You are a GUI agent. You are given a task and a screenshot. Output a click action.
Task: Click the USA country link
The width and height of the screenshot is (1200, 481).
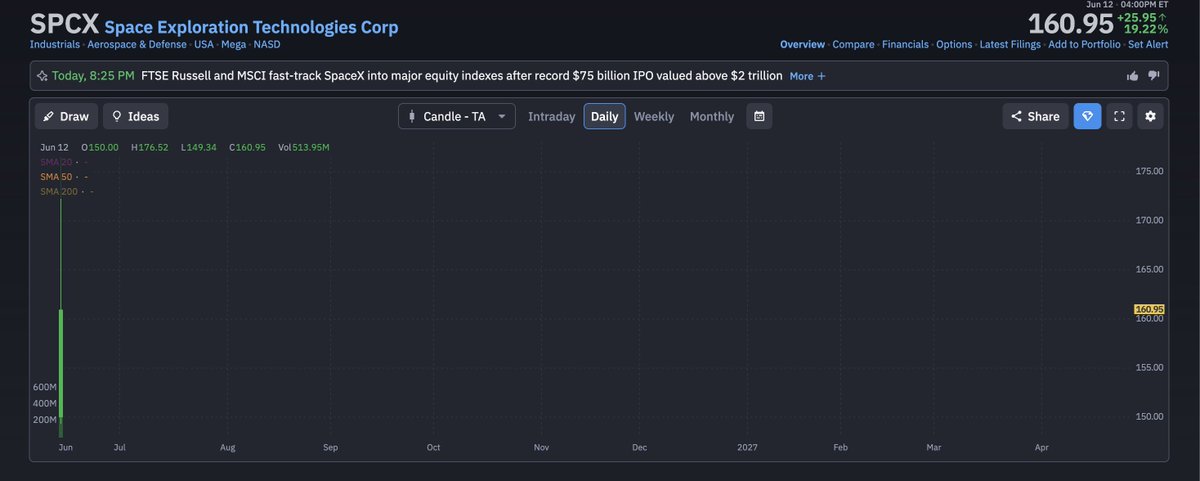pyautogui.click(x=205, y=45)
